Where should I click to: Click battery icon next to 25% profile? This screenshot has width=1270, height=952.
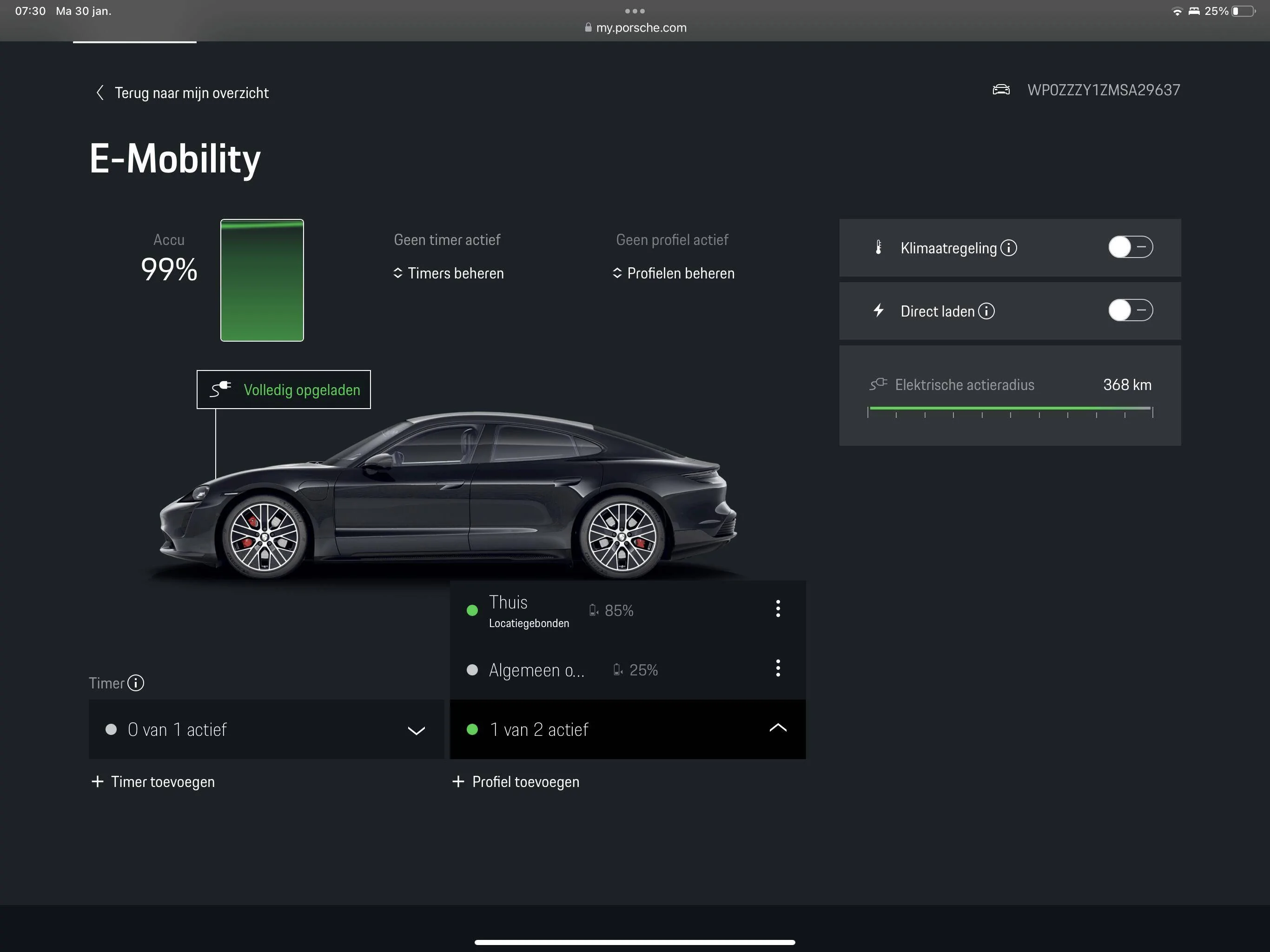618,669
